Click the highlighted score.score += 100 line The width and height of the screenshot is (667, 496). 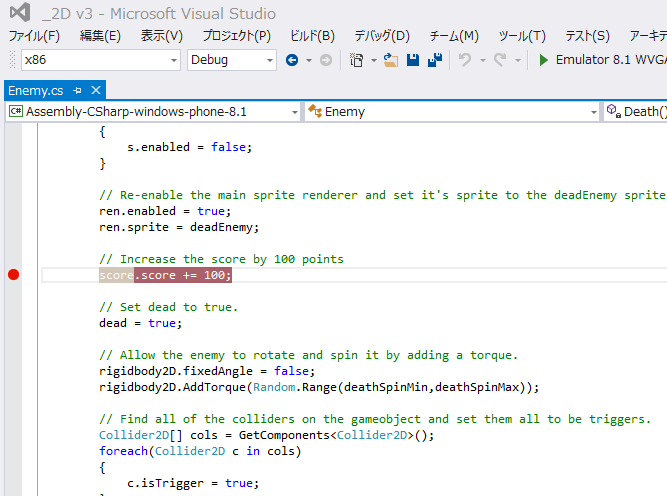pyautogui.click(x=165, y=275)
